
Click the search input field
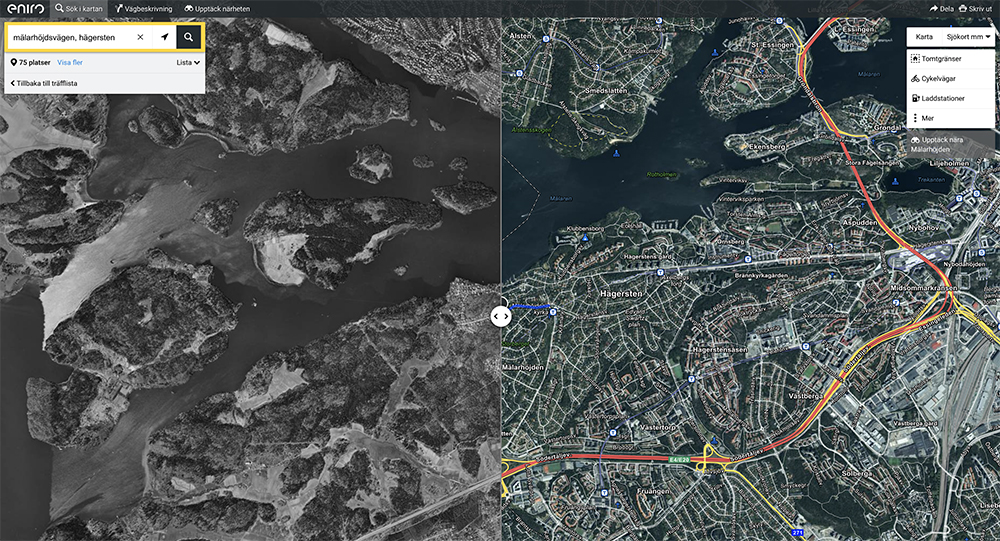(71, 37)
